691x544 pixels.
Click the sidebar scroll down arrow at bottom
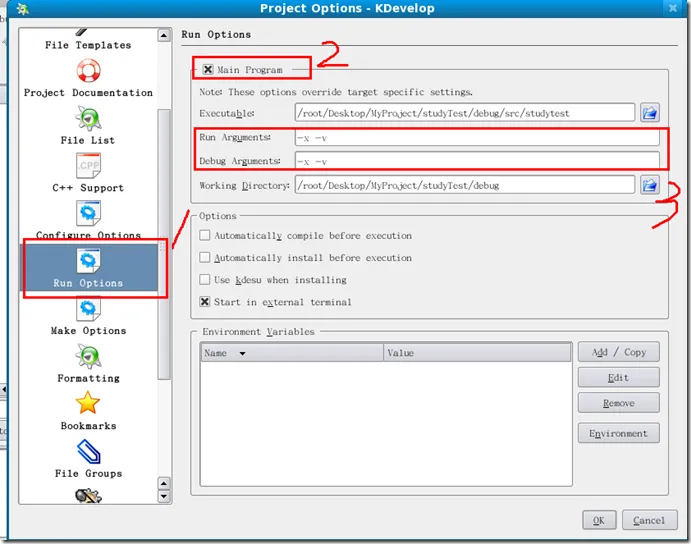tap(164, 496)
